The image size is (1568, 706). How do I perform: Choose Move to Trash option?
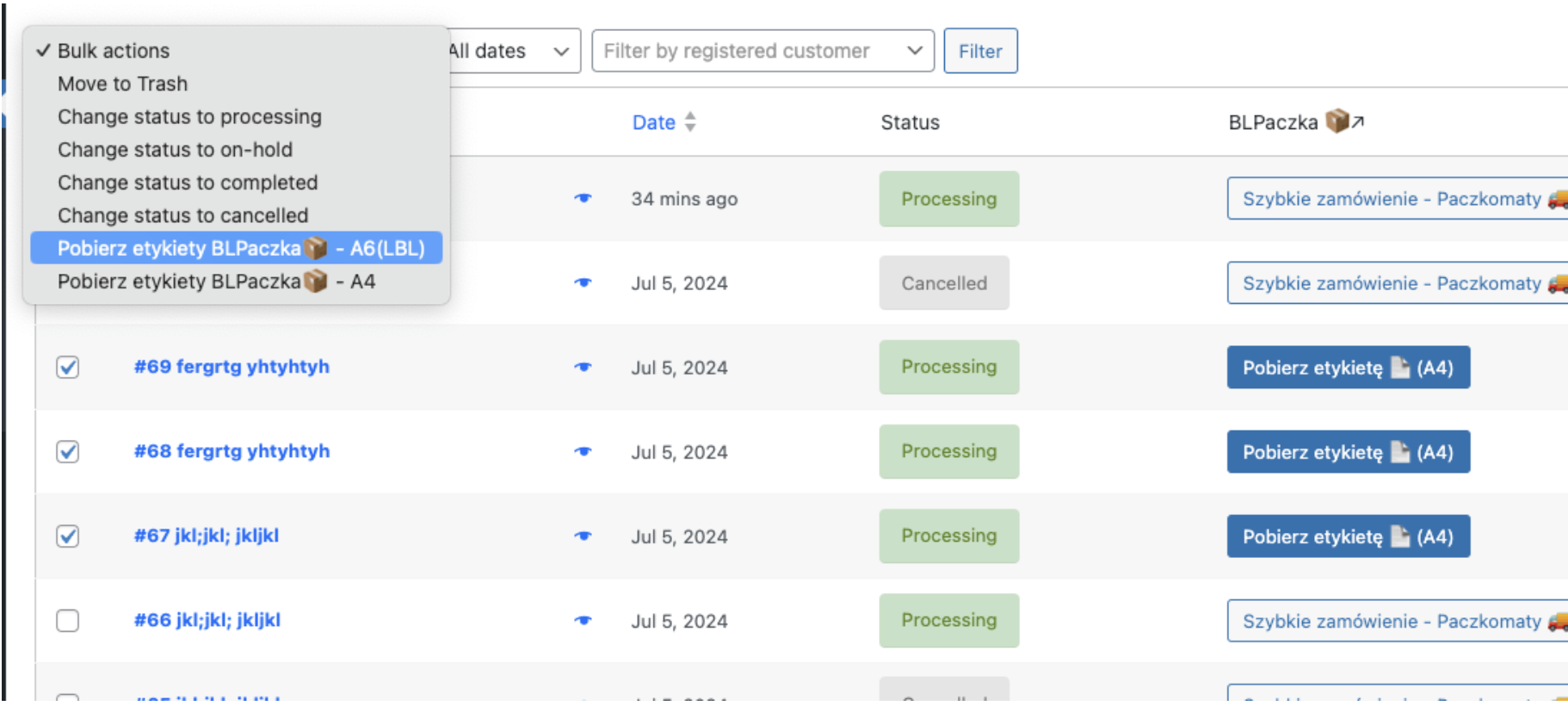[236, 84]
